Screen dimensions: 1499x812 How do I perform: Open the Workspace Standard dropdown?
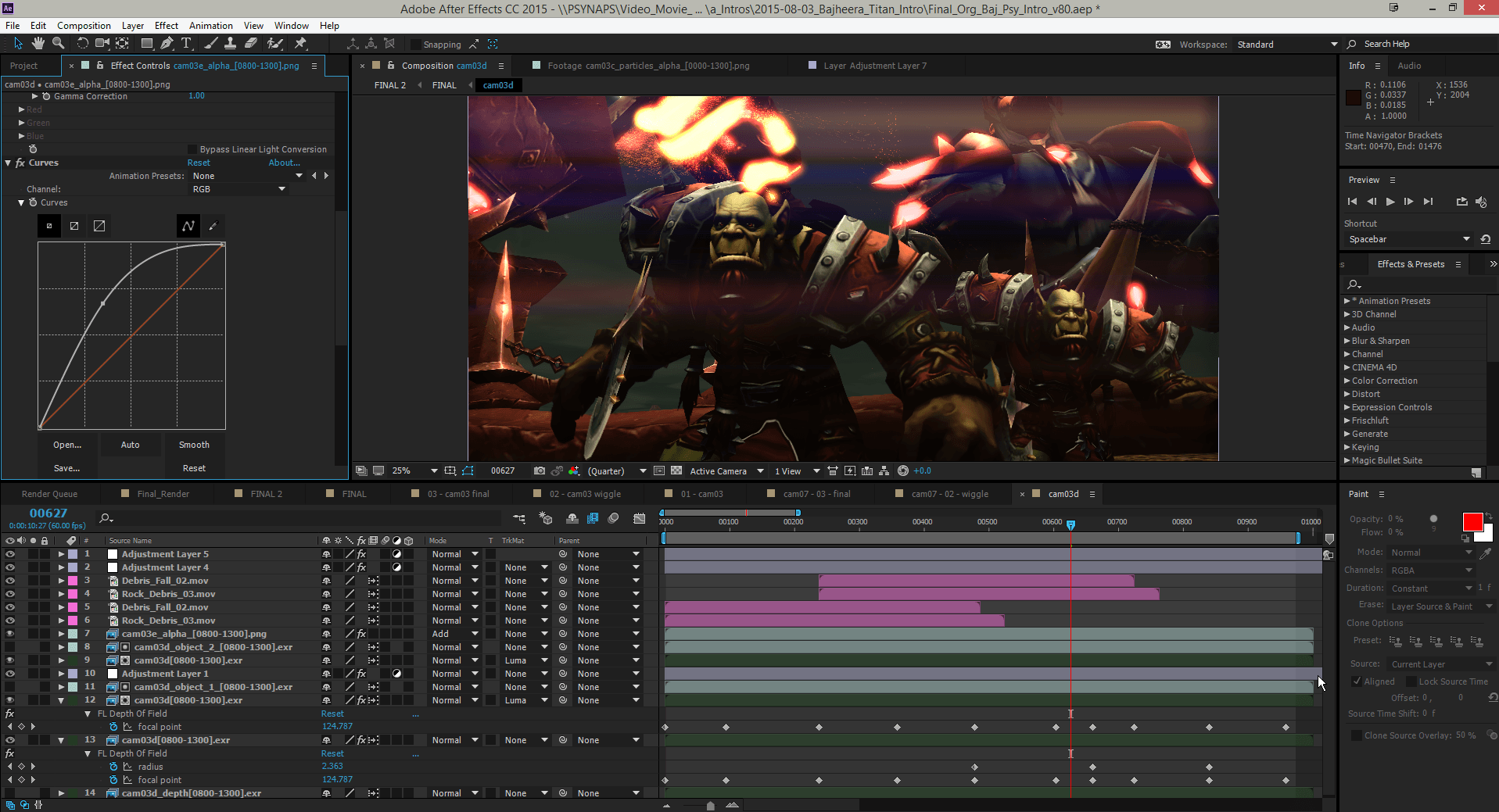click(1287, 45)
